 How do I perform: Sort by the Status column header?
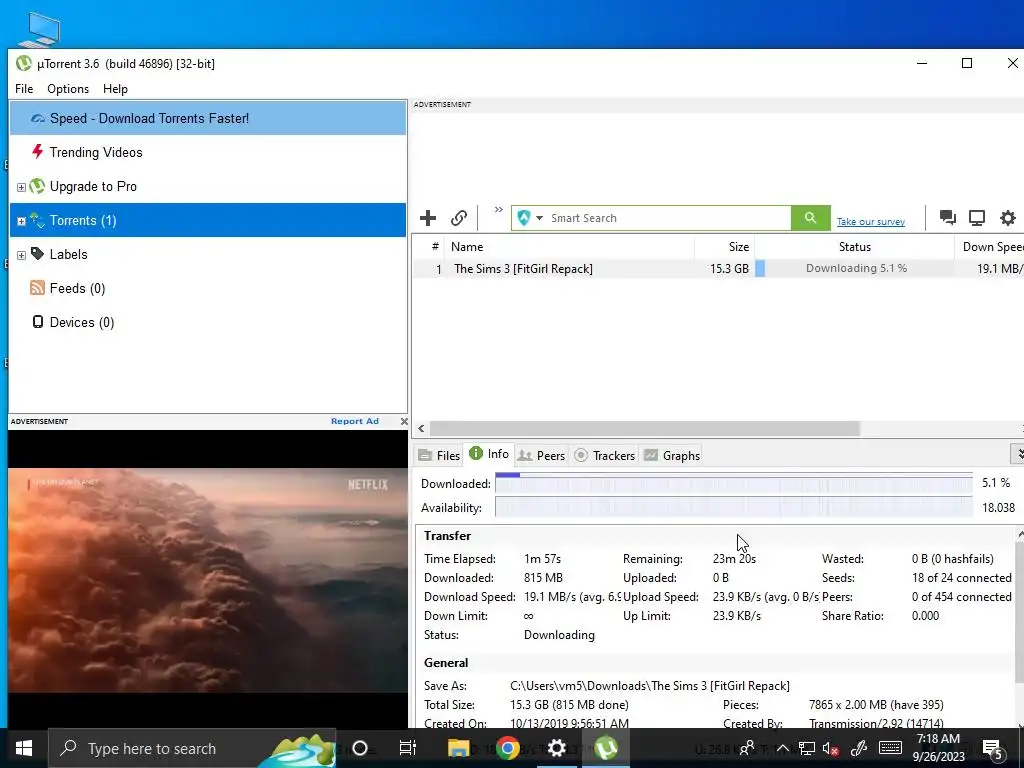(x=854, y=247)
